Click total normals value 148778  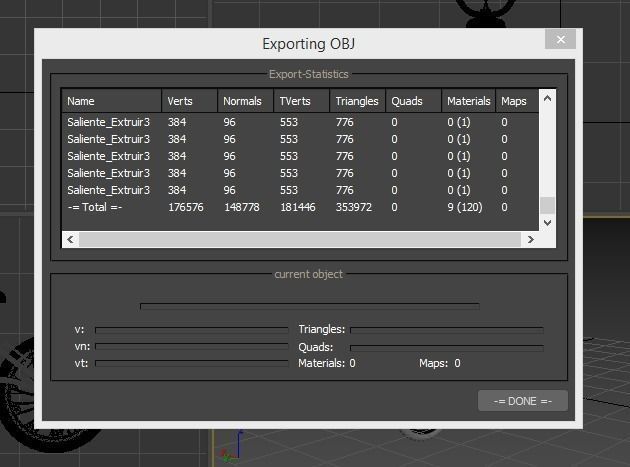point(242,207)
